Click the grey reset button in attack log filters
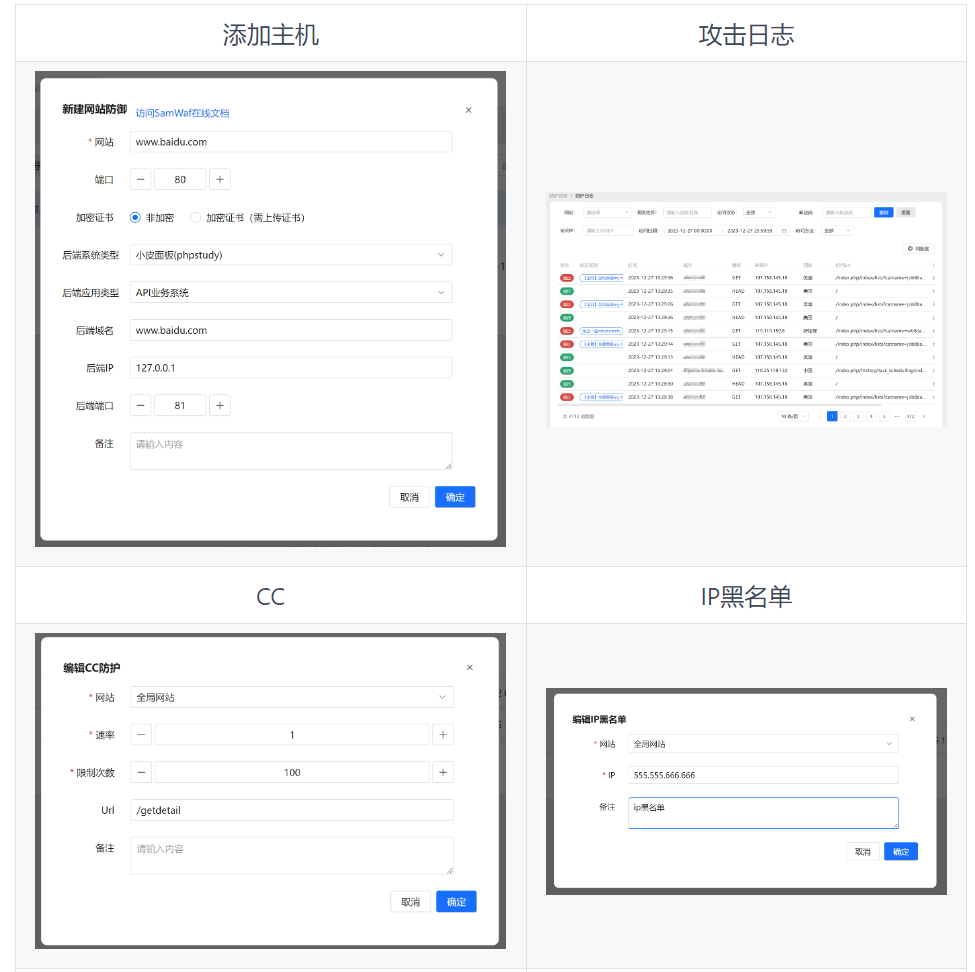This screenshot has width=975, height=972. (x=906, y=213)
